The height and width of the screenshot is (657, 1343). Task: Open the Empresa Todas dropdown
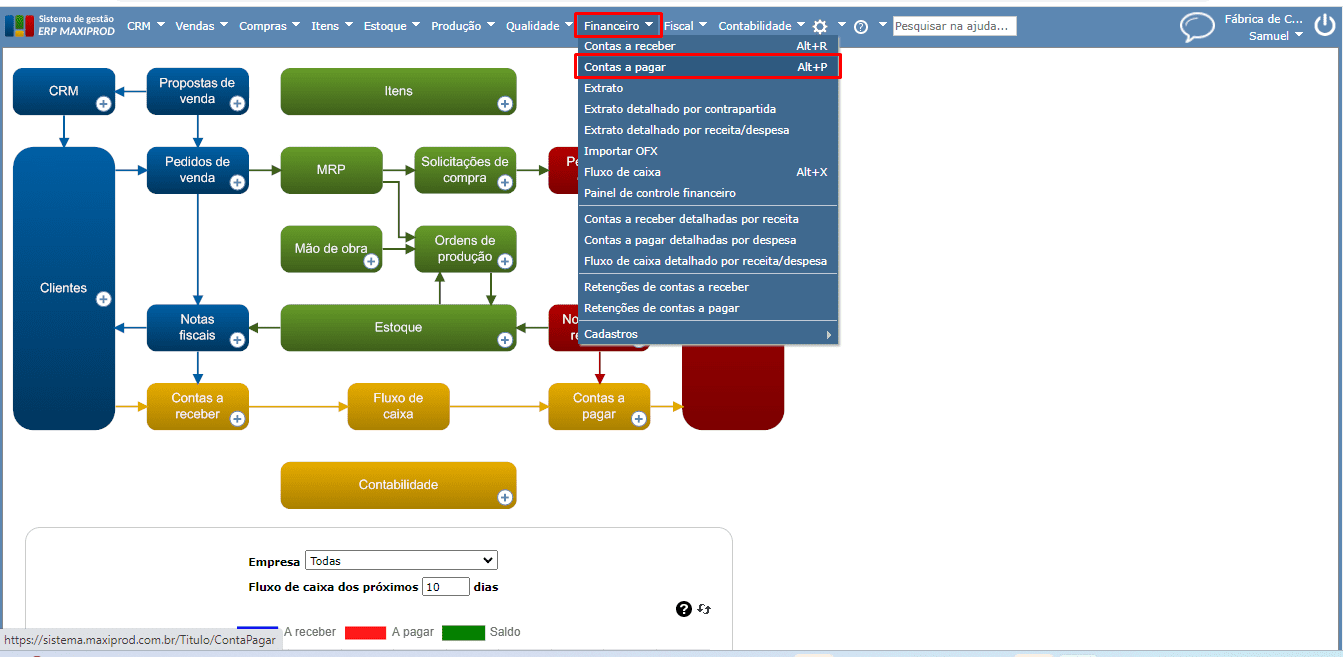coord(401,561)
